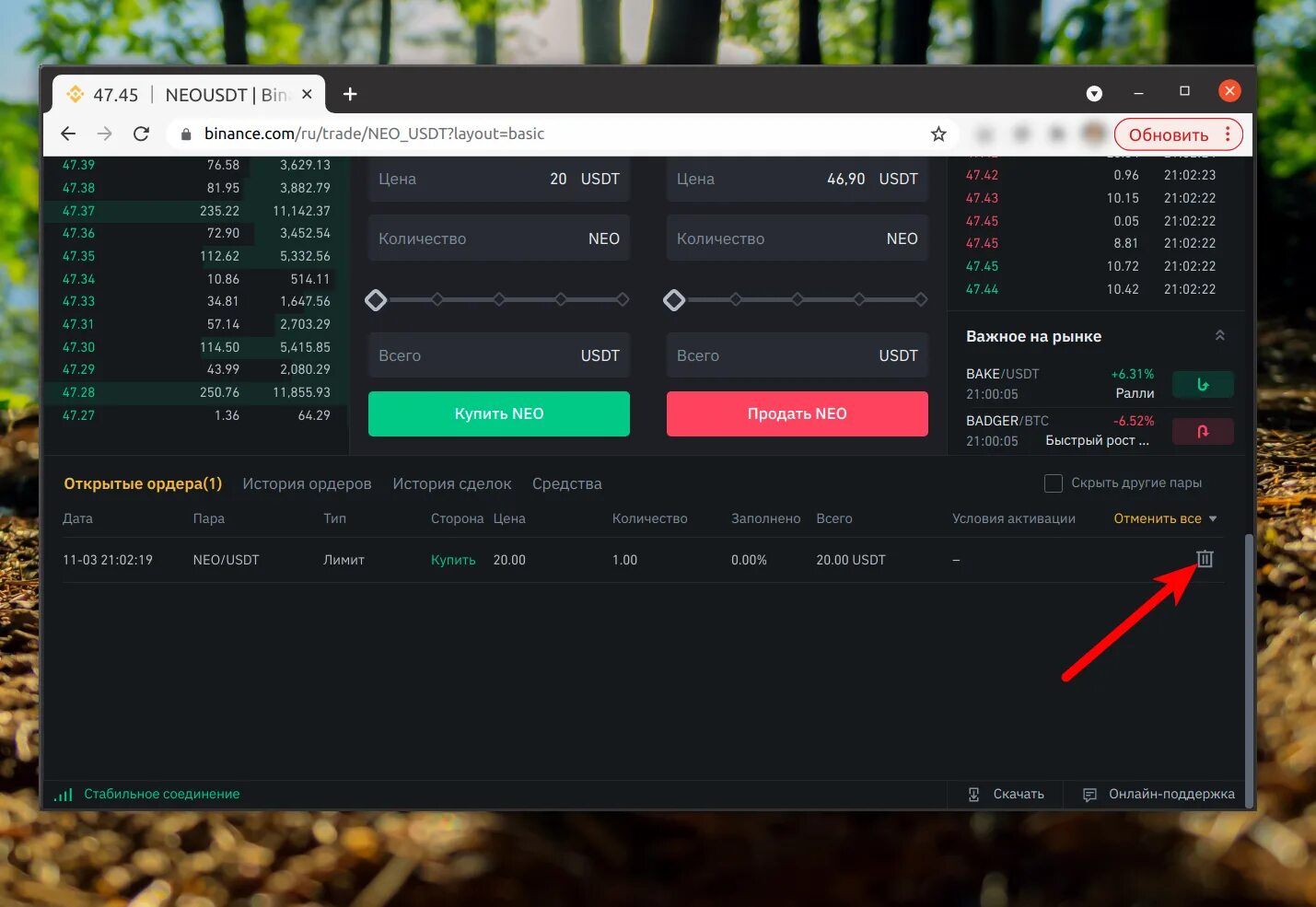Click the buy-side Всего USDT field
Image resolution: width=1316 pixels, height=907 pixels.
[x=499, y=355]
